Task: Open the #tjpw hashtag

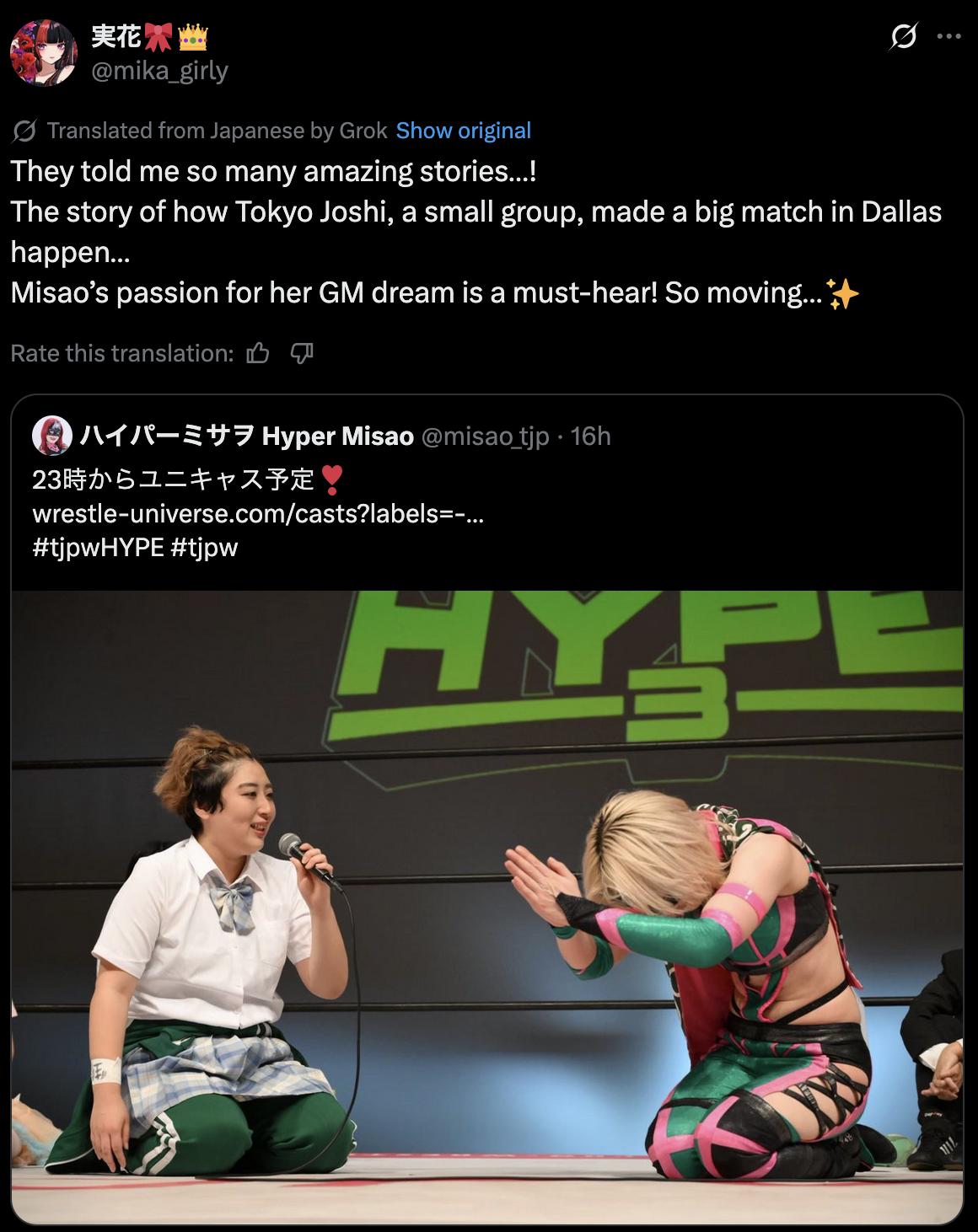Action: tap(204, 548)
